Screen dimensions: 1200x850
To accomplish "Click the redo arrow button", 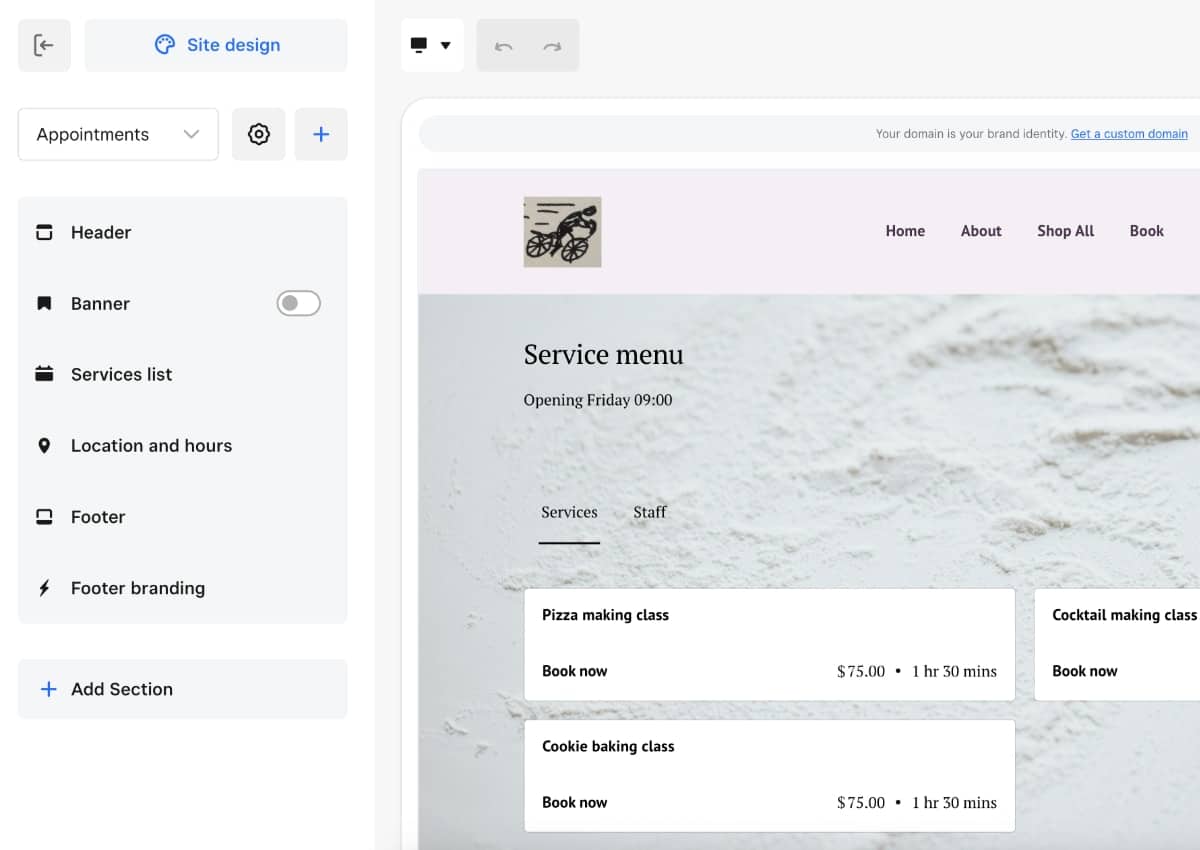I will (552, 46).
